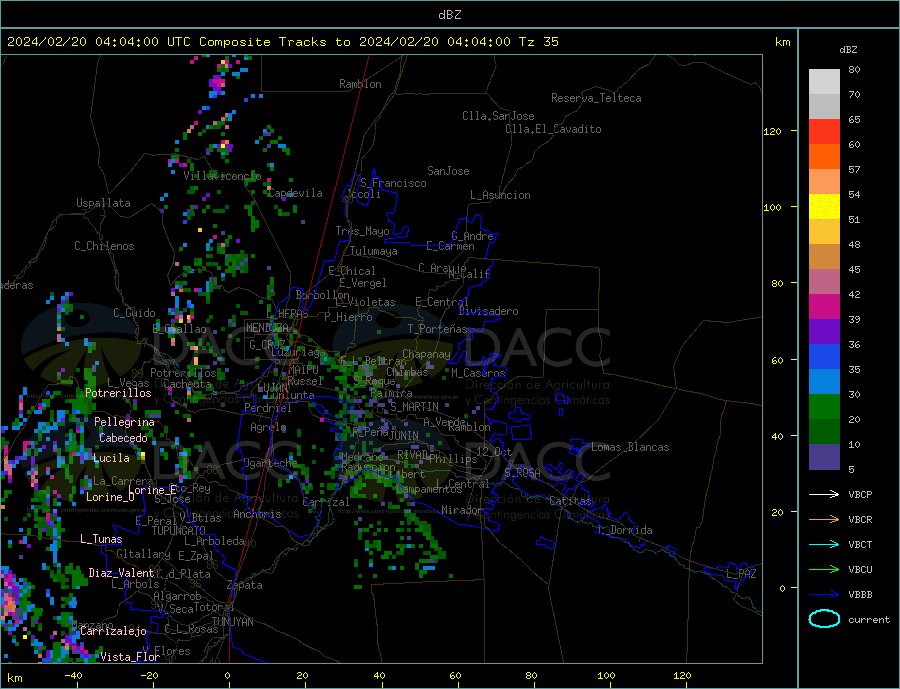Pick the red swatch in dBZ scale

point(824,131)
